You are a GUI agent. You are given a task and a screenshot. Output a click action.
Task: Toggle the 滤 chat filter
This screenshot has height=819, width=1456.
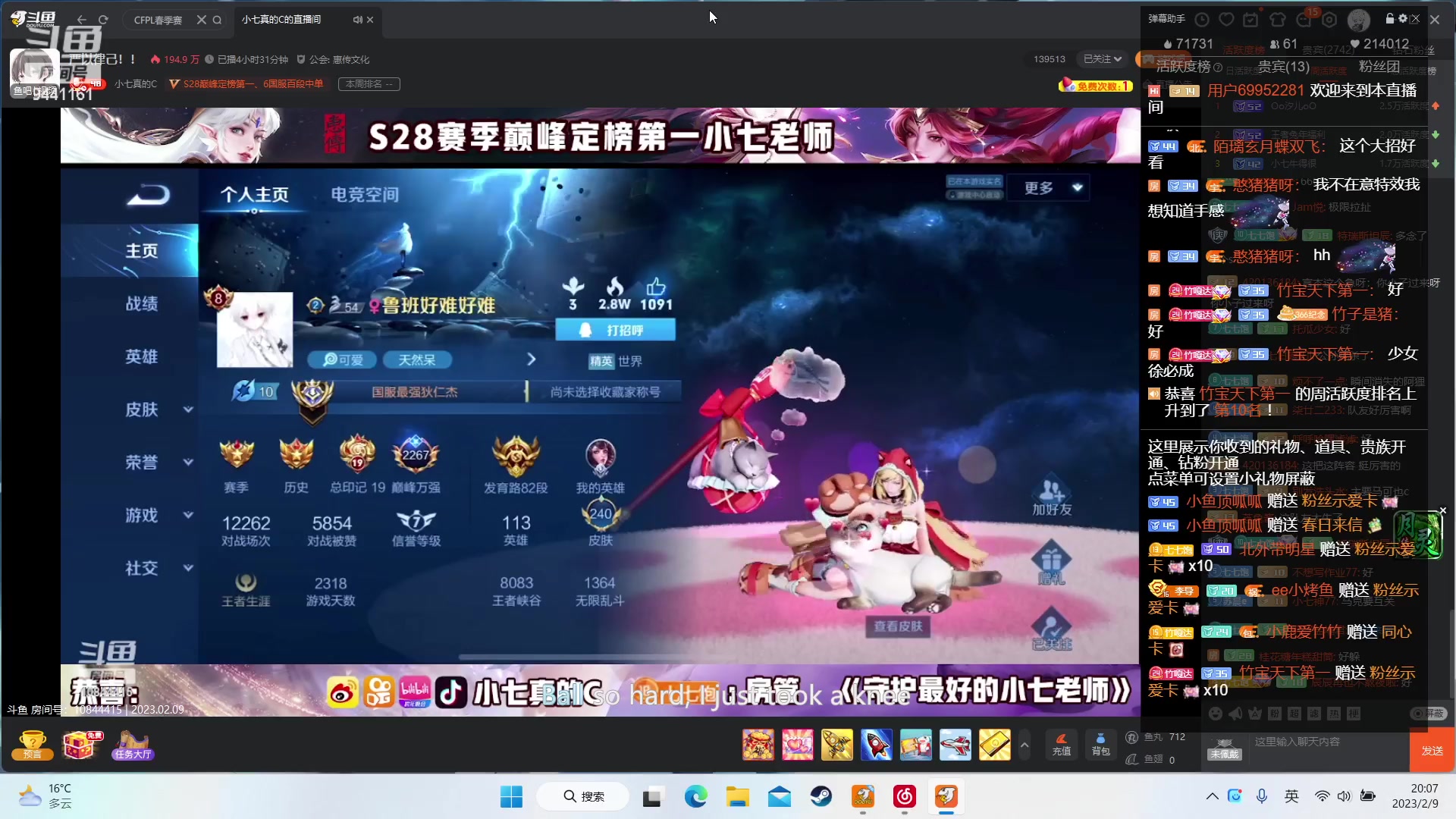click(x=1314, y=714)
